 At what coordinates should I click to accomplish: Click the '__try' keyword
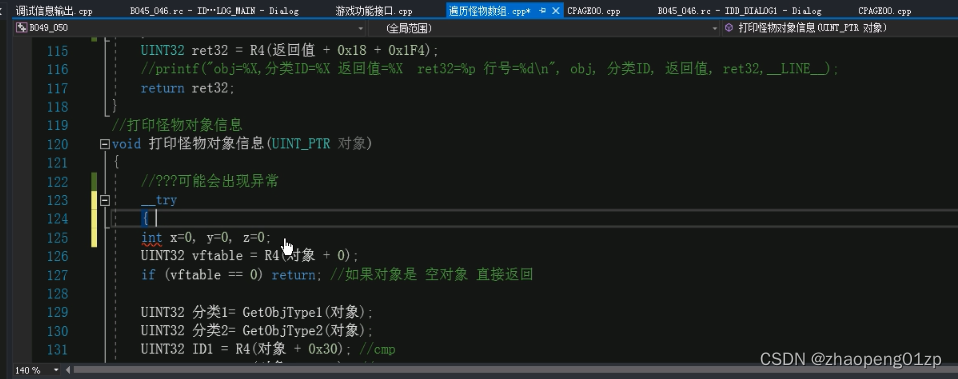point(159,200)
